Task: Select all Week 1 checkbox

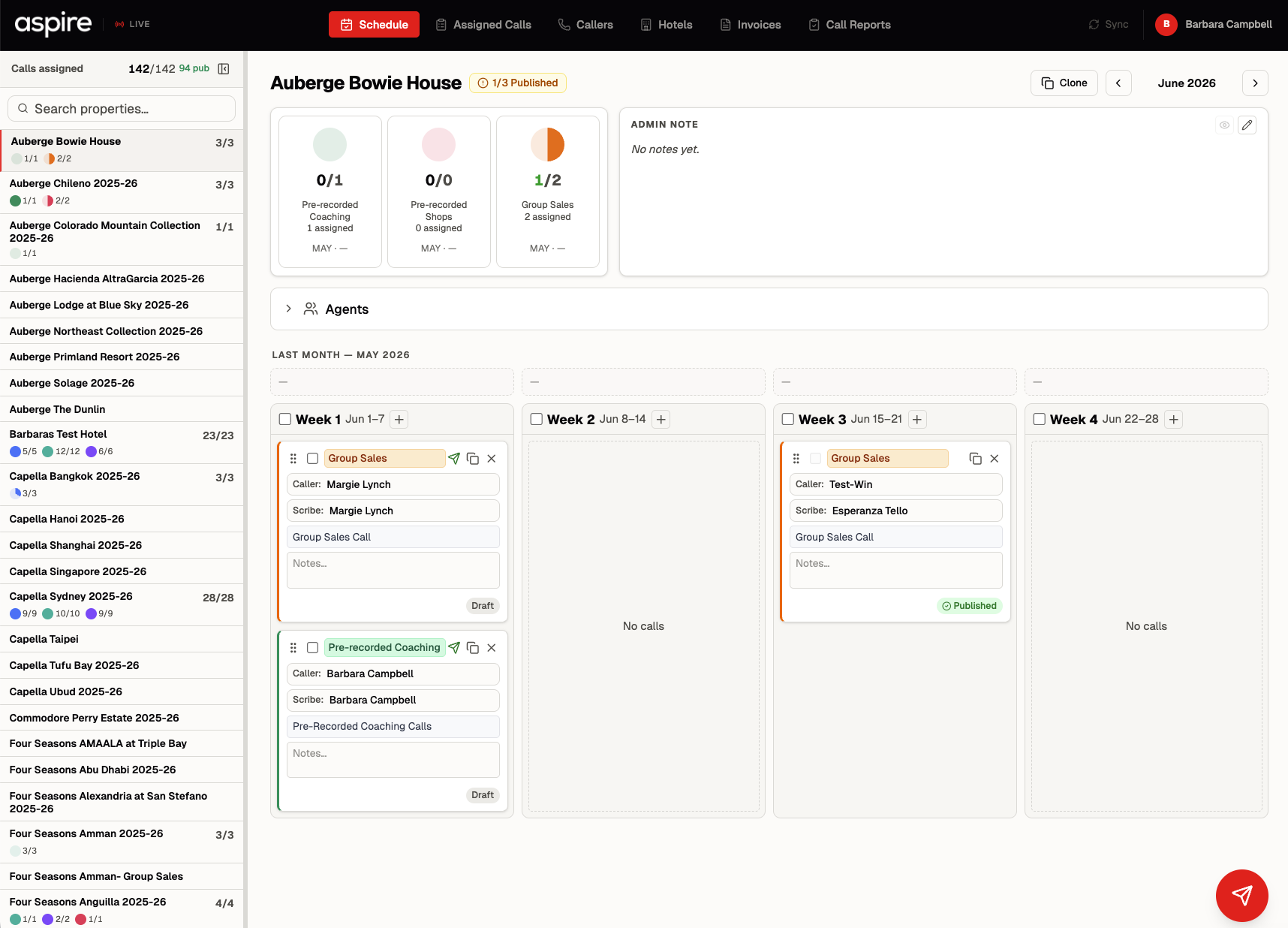Action: click(x=285, y=420)
